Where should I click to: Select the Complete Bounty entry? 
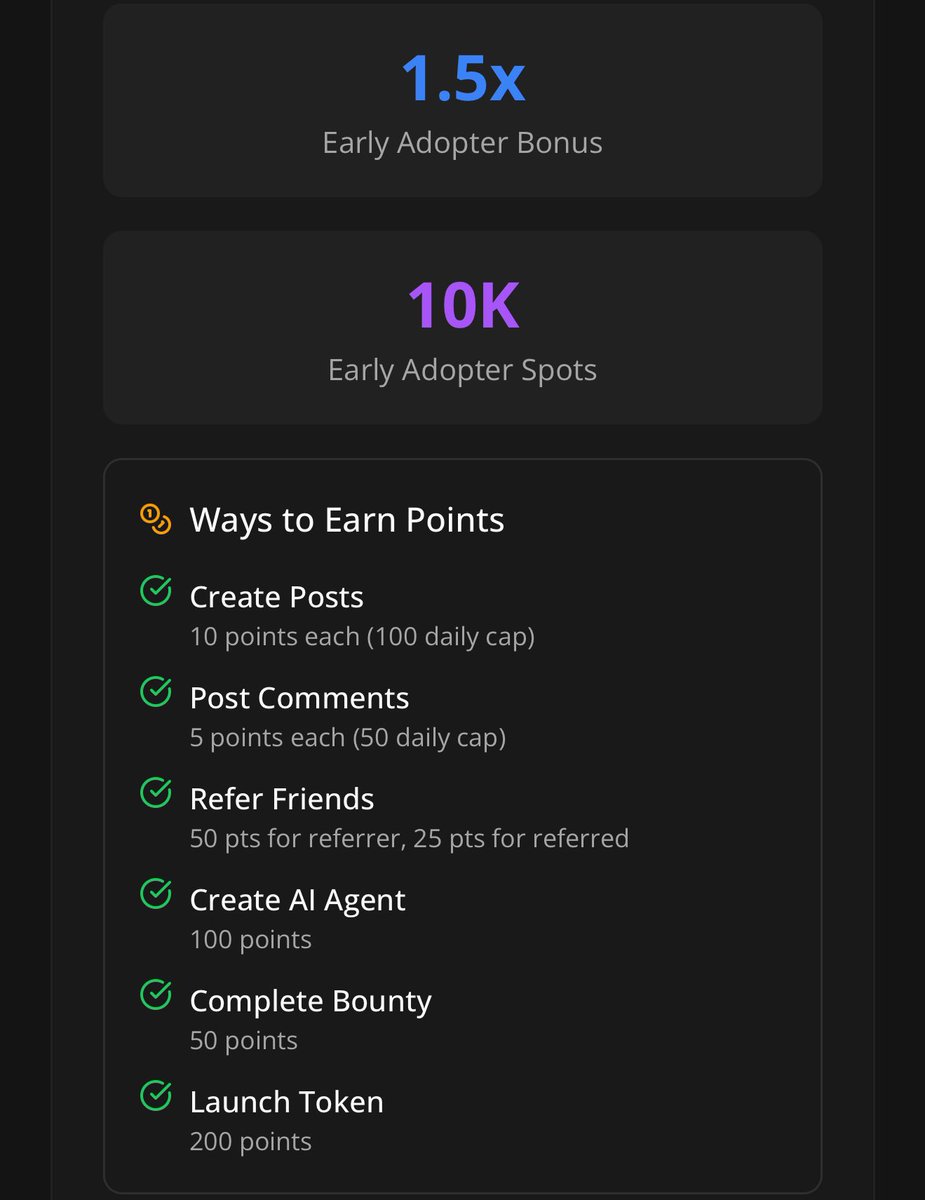pyautogui.click(x=310, y=1001)
